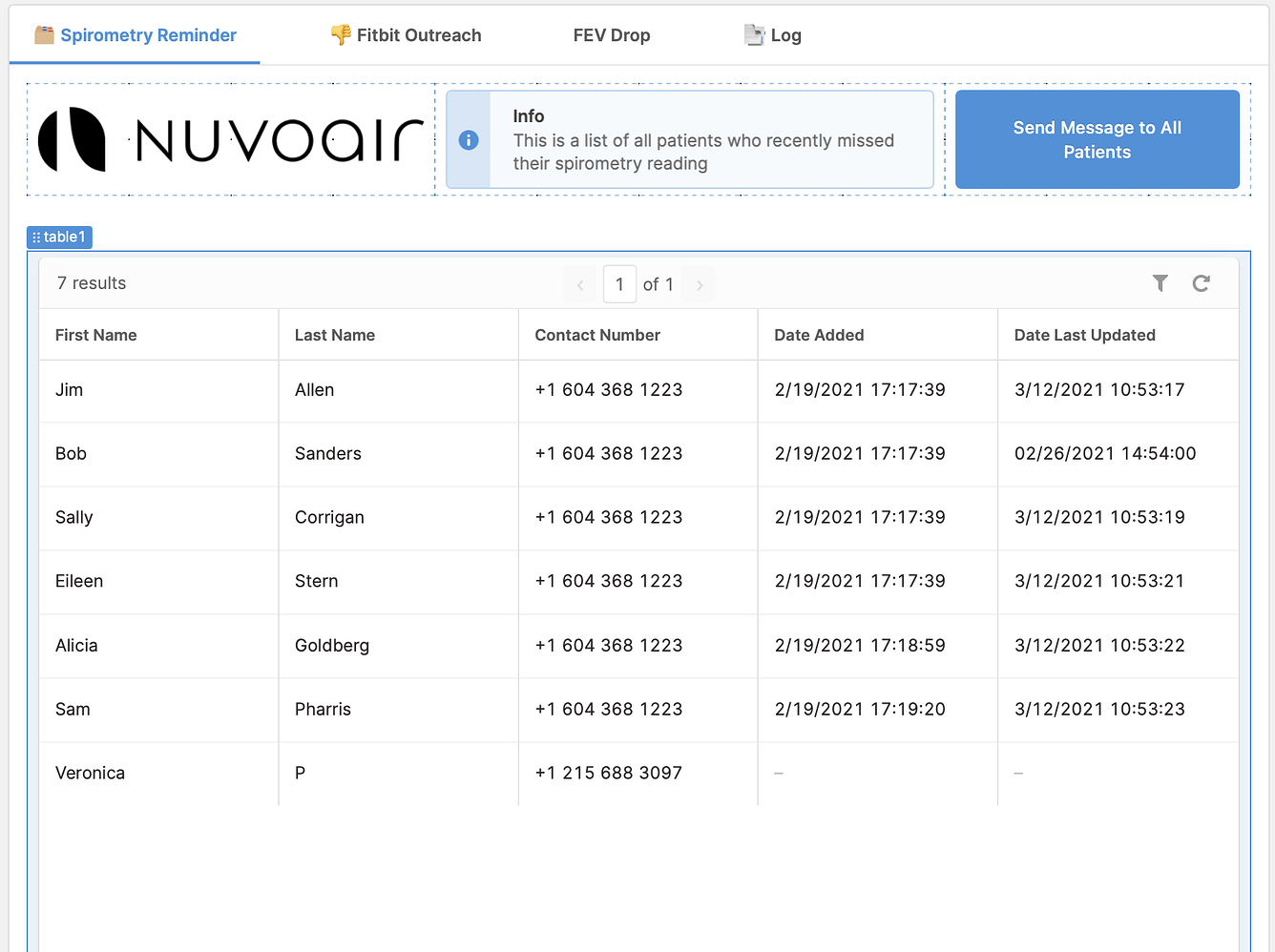Click the thumbs-down icon on Fitbit Outreach tab

340,34
